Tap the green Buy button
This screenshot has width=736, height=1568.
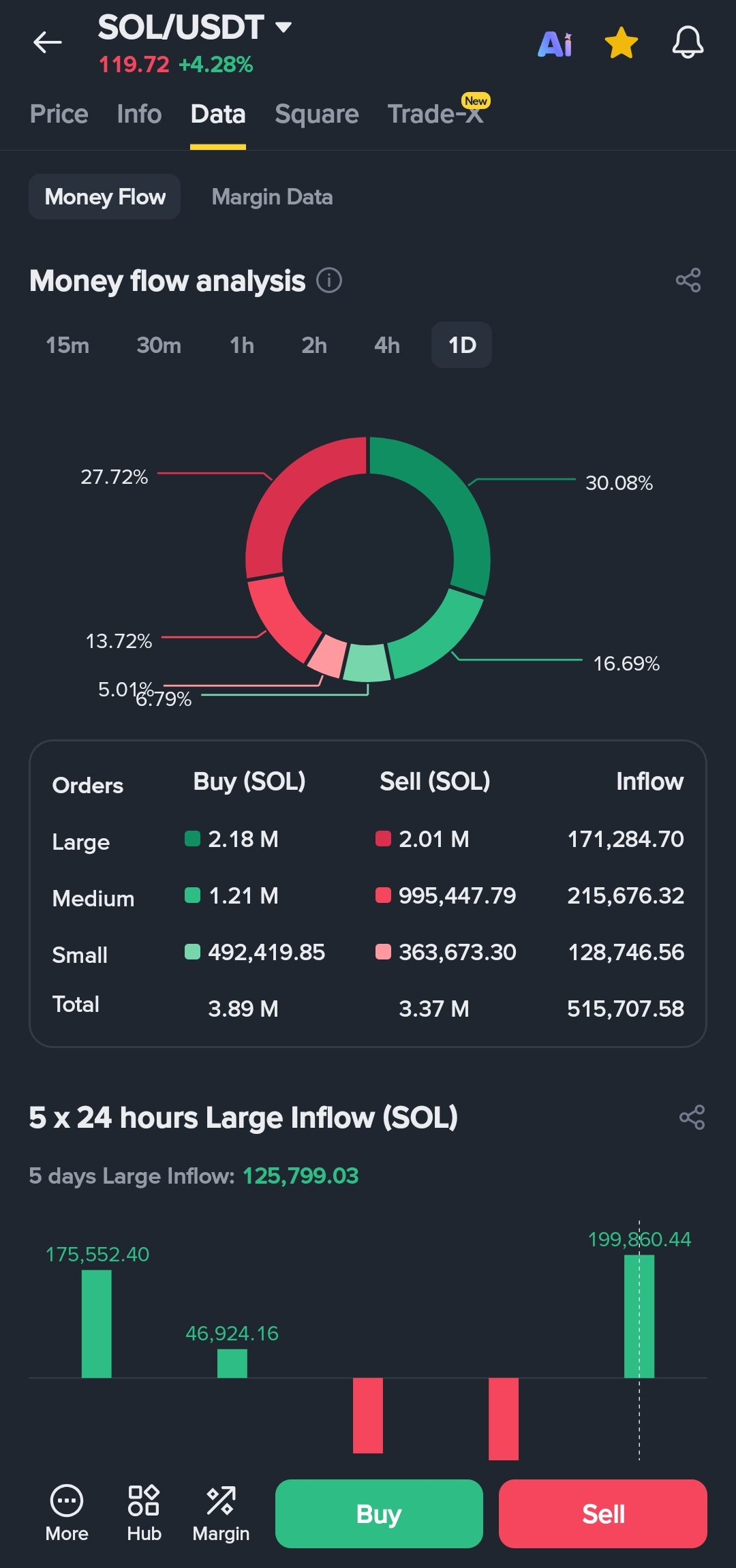pos(379,1513)
